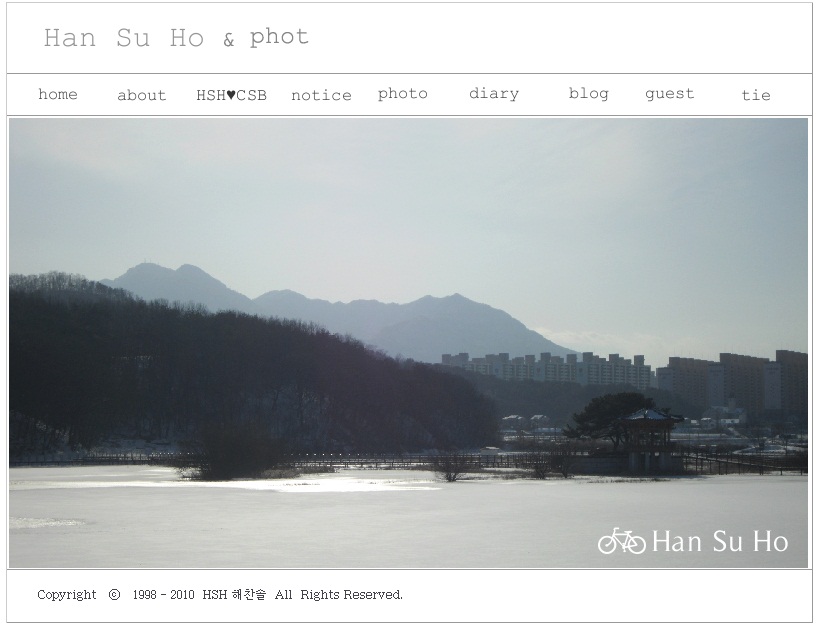
Task: Open the HSH♥CSB menu item
Action: tap(231, 95)
